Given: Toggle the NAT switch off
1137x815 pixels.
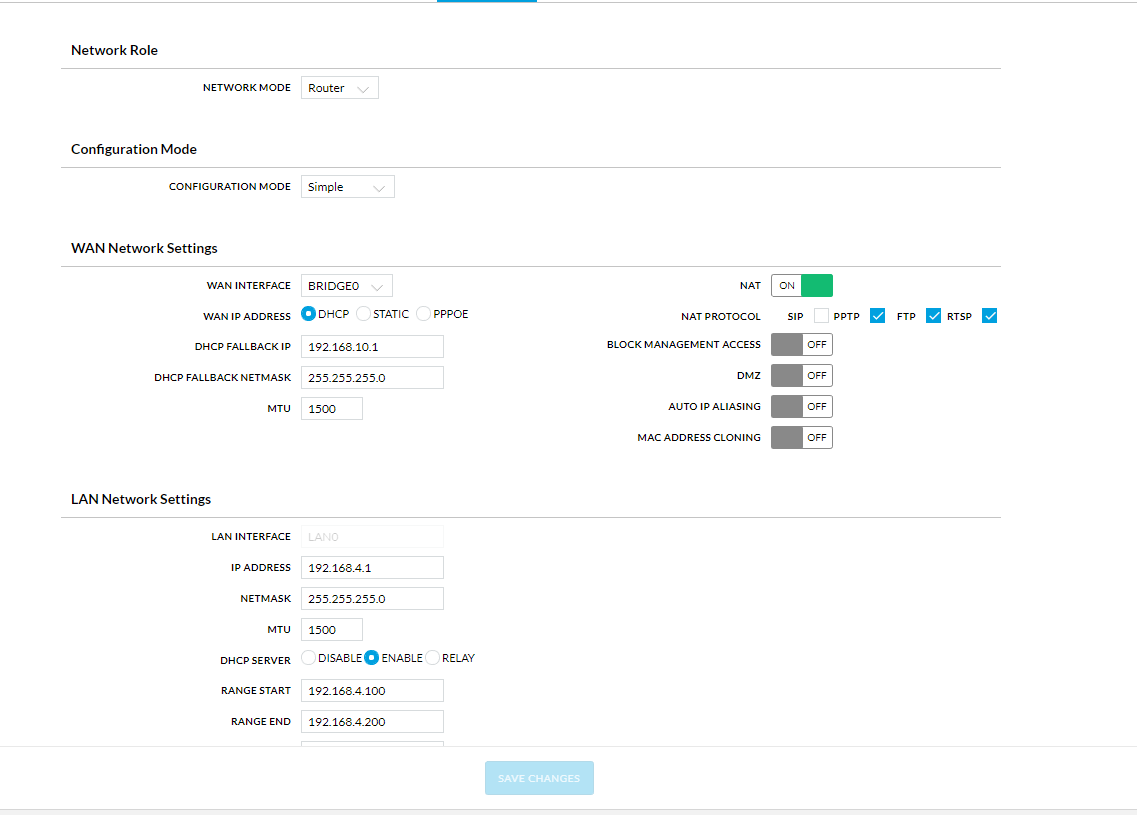Looking at the screenshot, I should coord(801,286).
